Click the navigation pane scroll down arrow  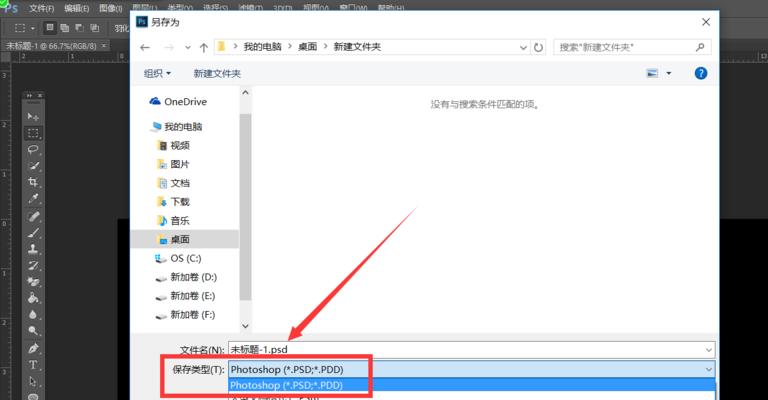coord(245,326)
